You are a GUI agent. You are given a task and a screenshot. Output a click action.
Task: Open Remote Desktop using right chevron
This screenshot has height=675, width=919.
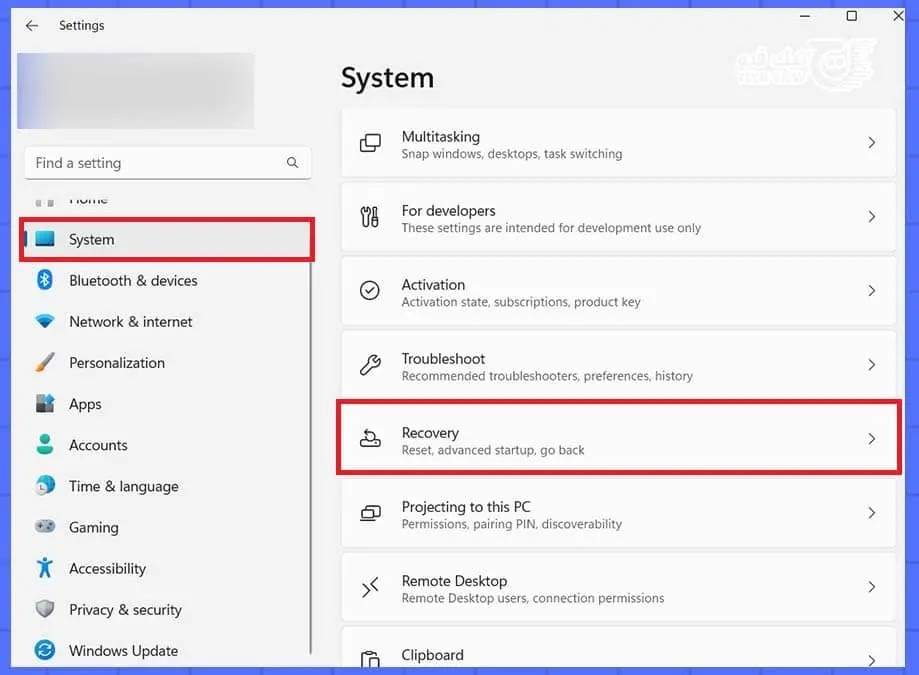(872, 587)
